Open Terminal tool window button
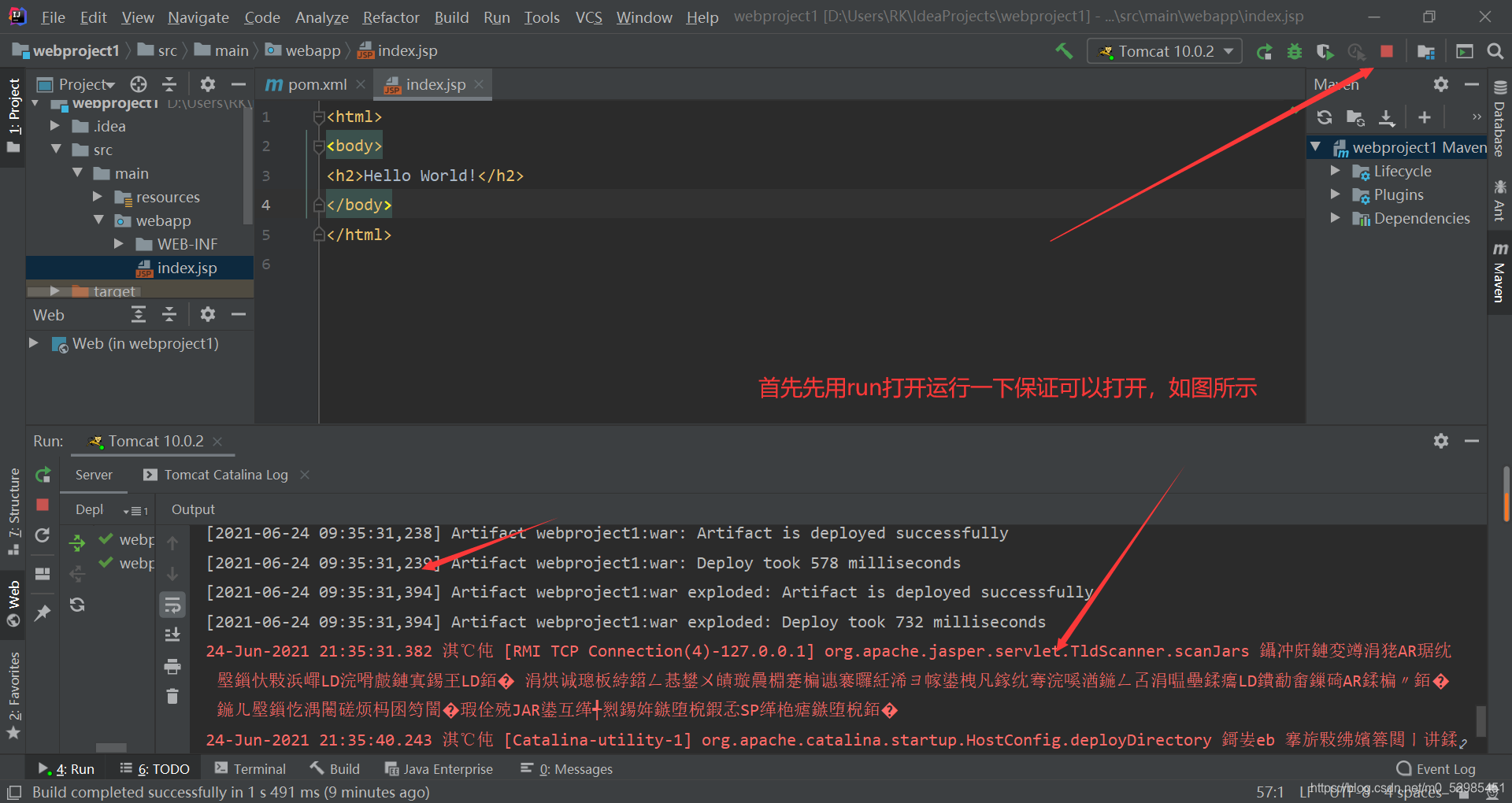Image resolution: width=1512 pixels, height=803 pixels. coord(250,769)
